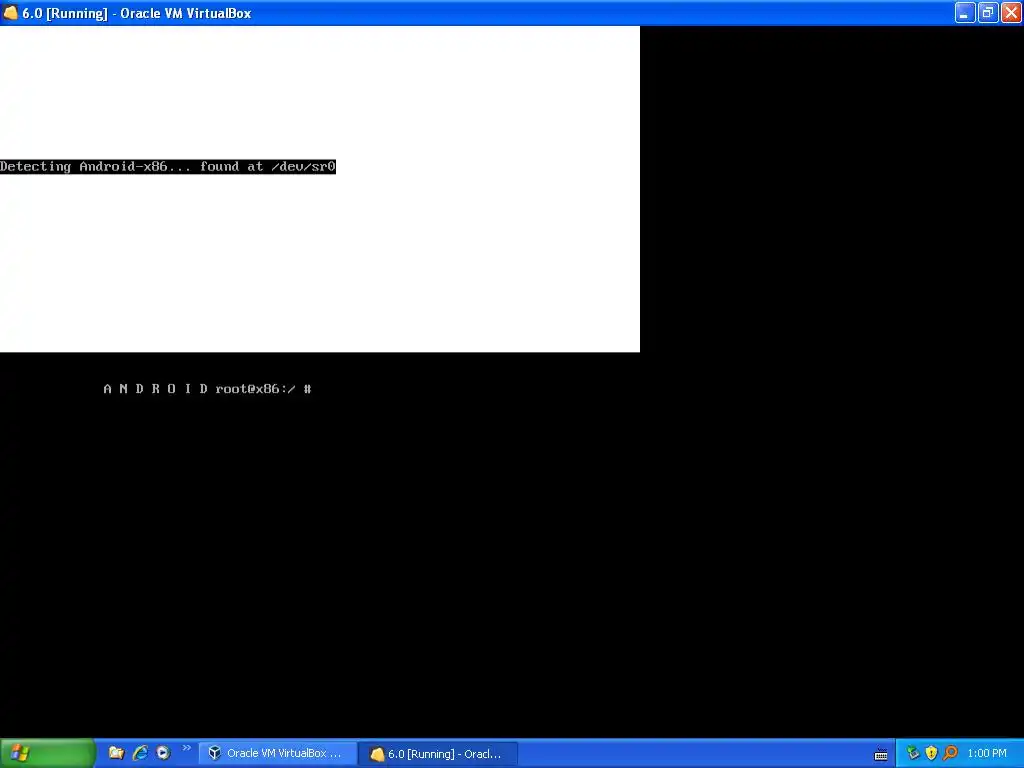The image size is (1024, 768).
Task: Select the 6.0 [Running] taskbar button
Action: (x=439, y=754)
